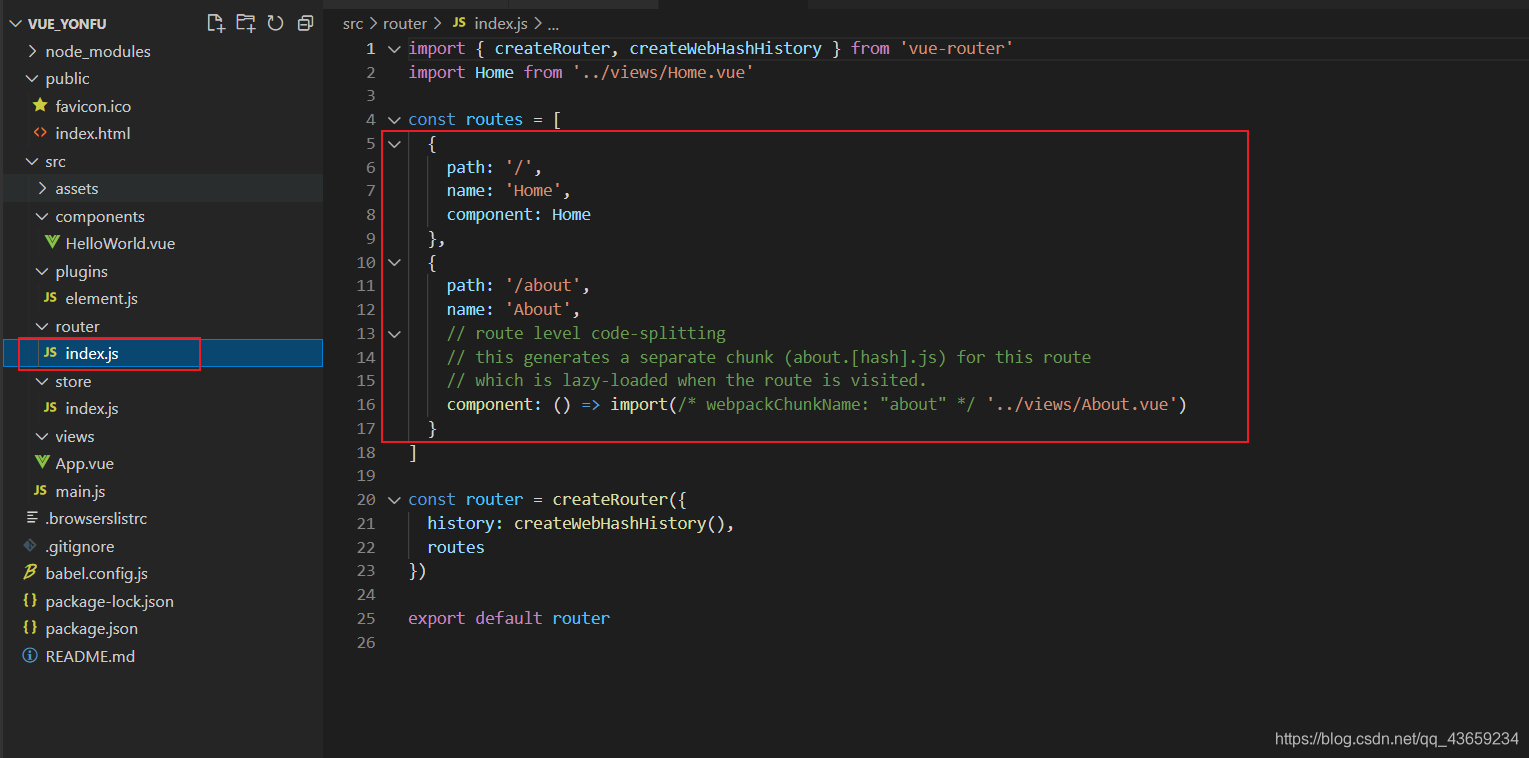The height and width of the screenshot is (758, 1529).
Task: Click the src breadcrumb segment
Action: coord(353,23)
